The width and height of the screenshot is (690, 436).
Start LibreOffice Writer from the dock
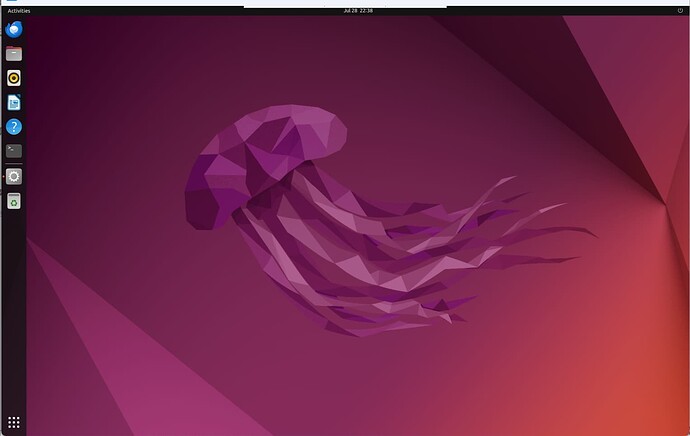click(14, 102)
